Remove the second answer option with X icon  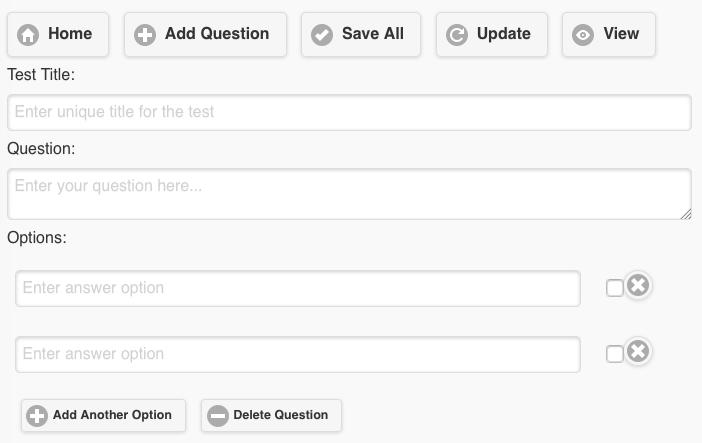(638, 351)
